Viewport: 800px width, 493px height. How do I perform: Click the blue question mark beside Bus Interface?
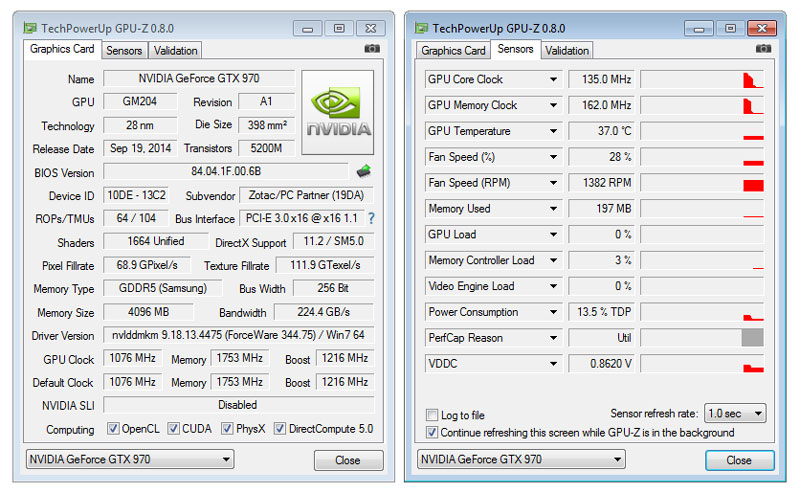click(x=371, y=218)
